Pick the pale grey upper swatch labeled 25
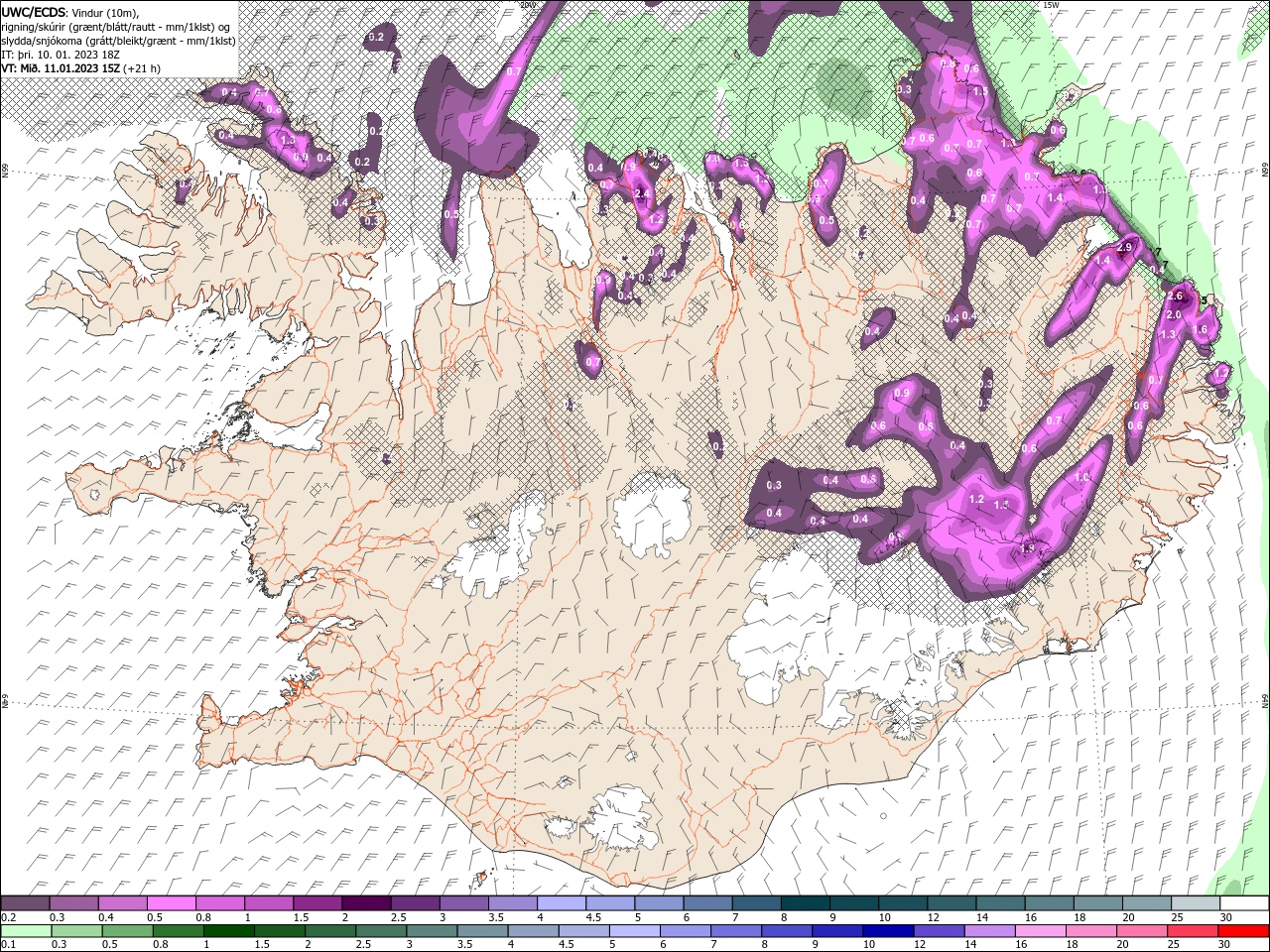 pyautogui.click(x=1196, y=903)
